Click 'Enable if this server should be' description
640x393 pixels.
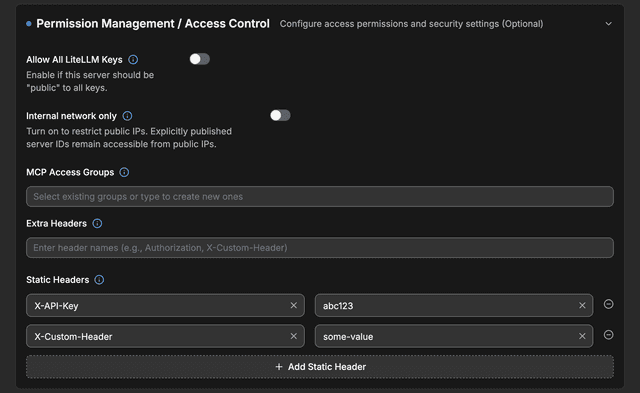90,81
